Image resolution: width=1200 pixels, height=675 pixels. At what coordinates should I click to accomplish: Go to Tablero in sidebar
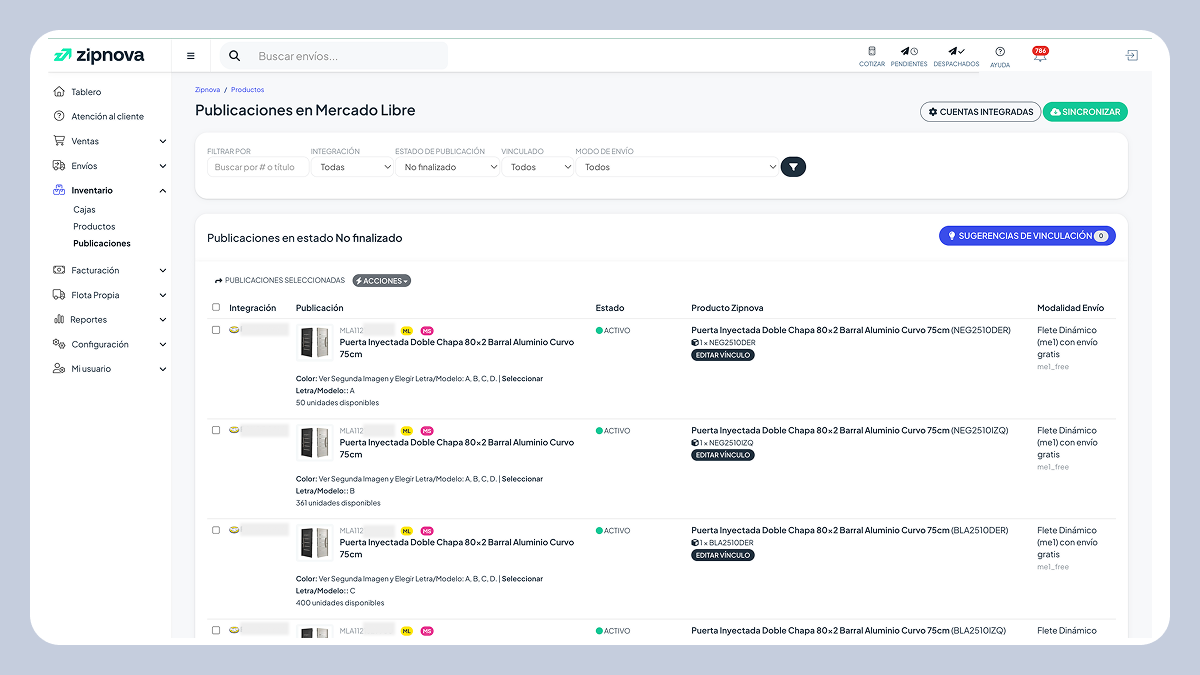[86, 92]
